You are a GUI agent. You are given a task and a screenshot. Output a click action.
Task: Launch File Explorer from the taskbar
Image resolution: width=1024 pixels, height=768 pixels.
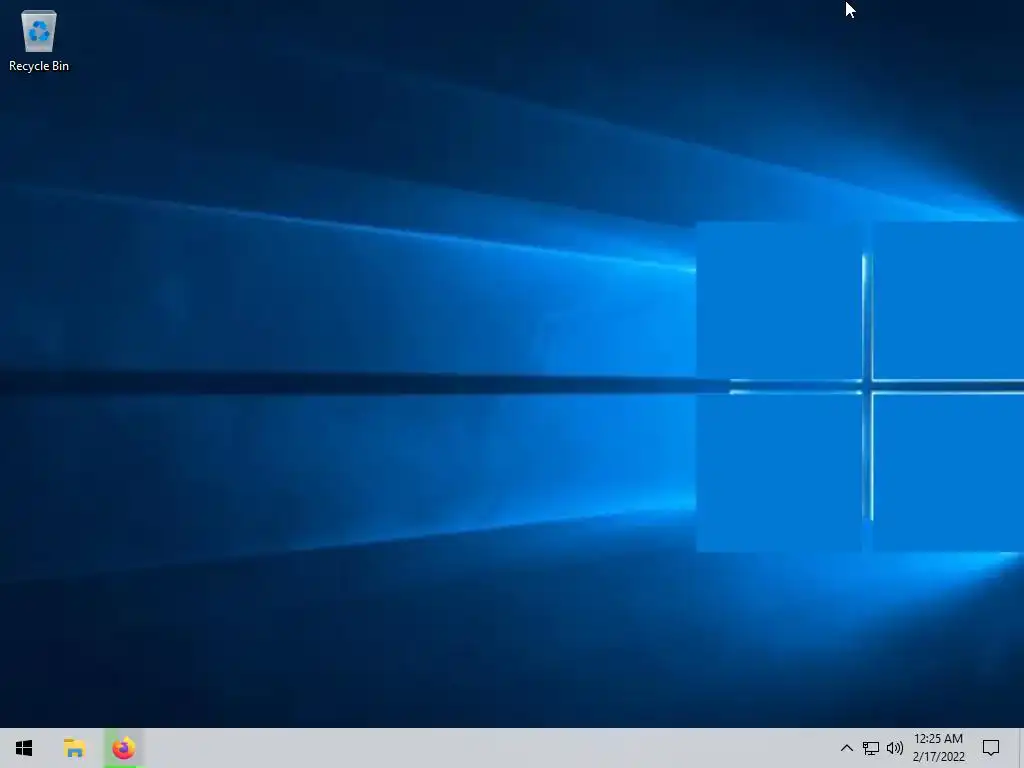pyautogui.click(x=74, y=748)
